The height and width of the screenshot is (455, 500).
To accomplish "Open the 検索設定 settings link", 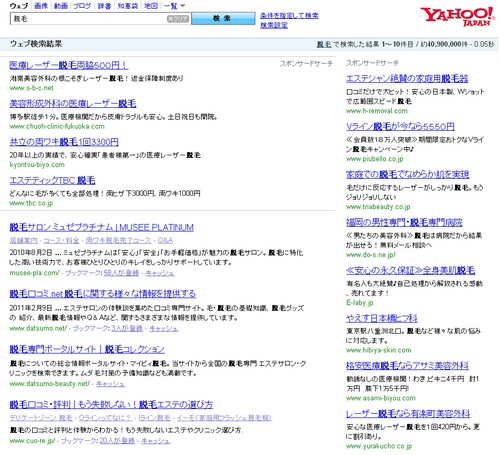I will click(274, 25).
